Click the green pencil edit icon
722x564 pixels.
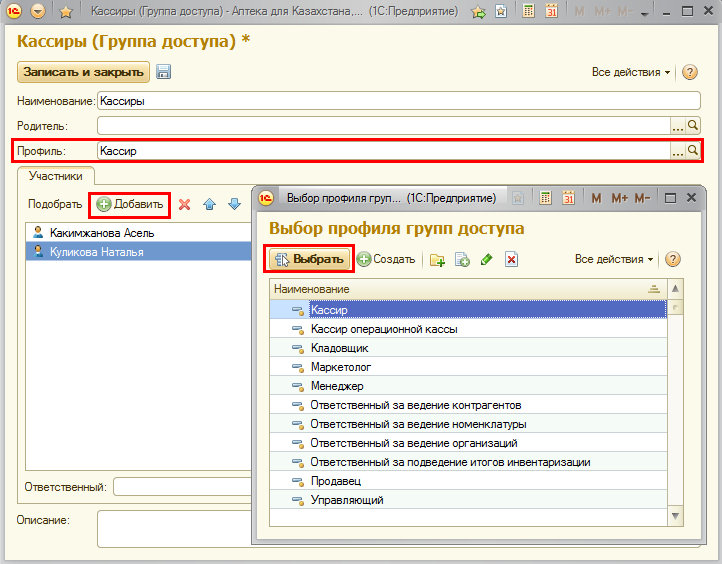(x=487, y=259)
